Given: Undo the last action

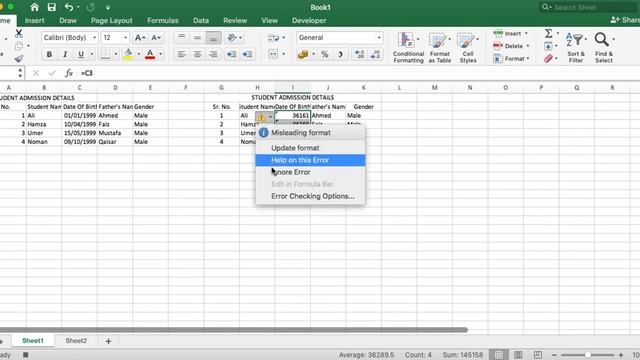Looking at the screenshot, I should point(69,7).
